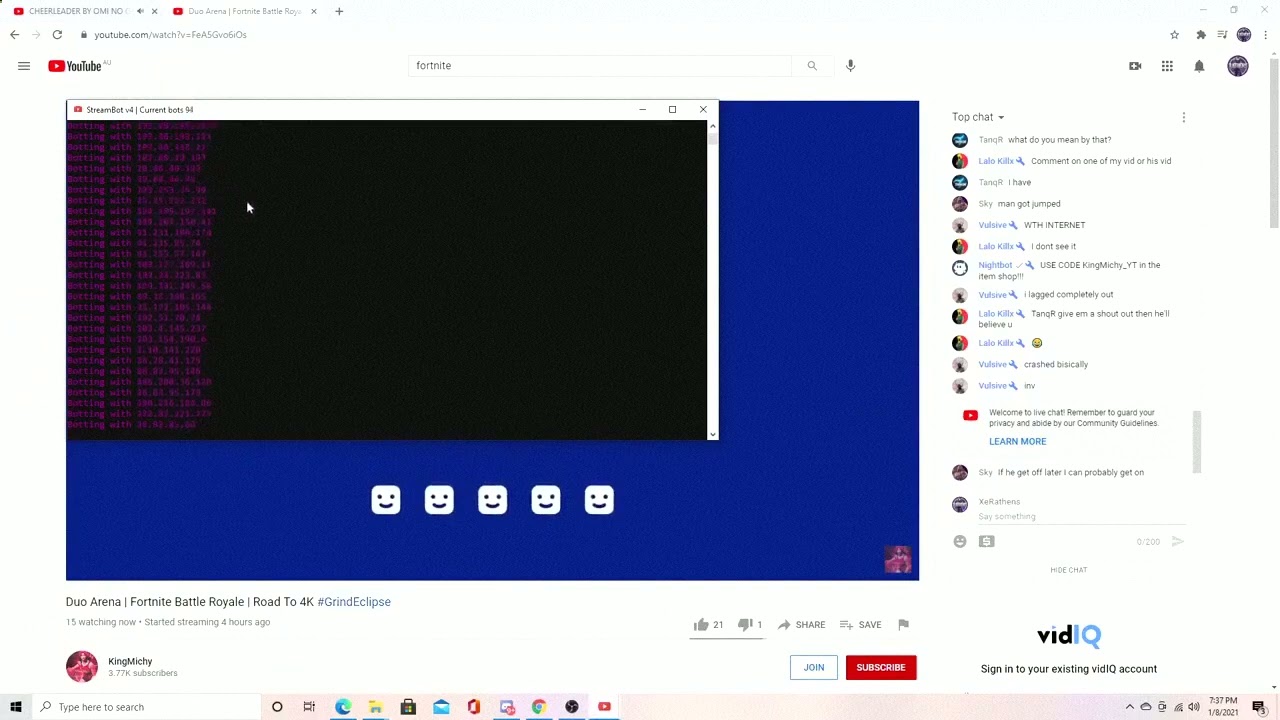Screen dimensions: 1280x720
Task: Show hidden system tray icons
Action: (x=1130, y=707)
